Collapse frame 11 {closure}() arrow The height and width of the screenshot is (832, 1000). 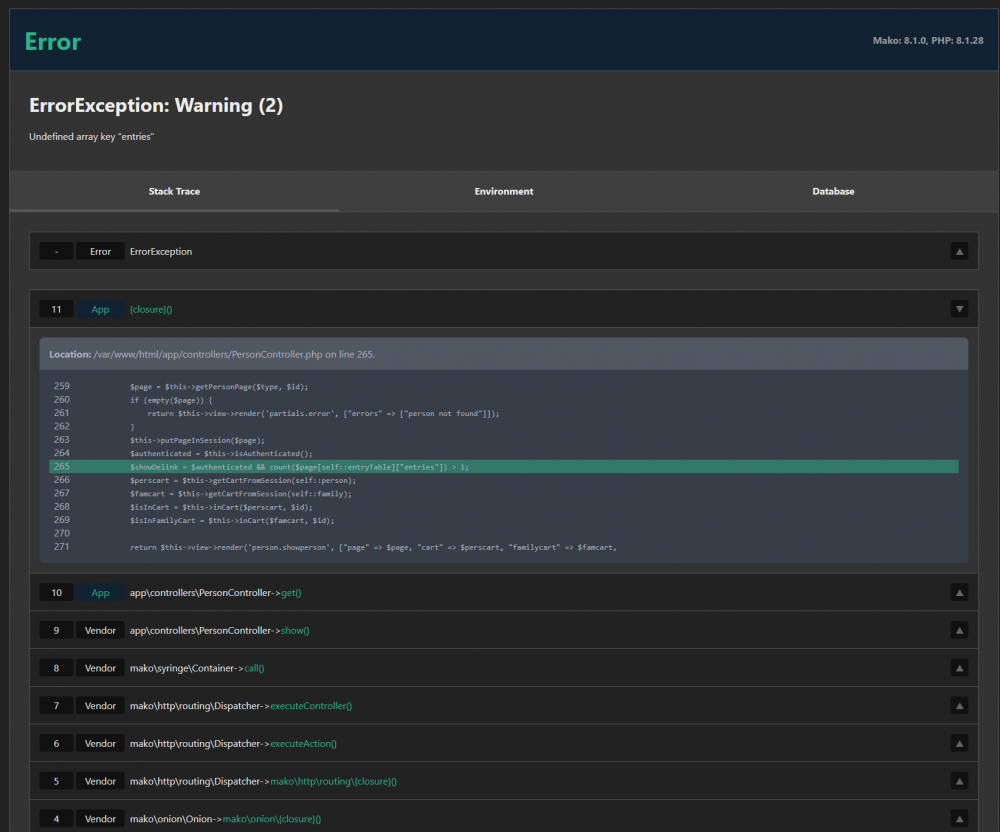960,309
